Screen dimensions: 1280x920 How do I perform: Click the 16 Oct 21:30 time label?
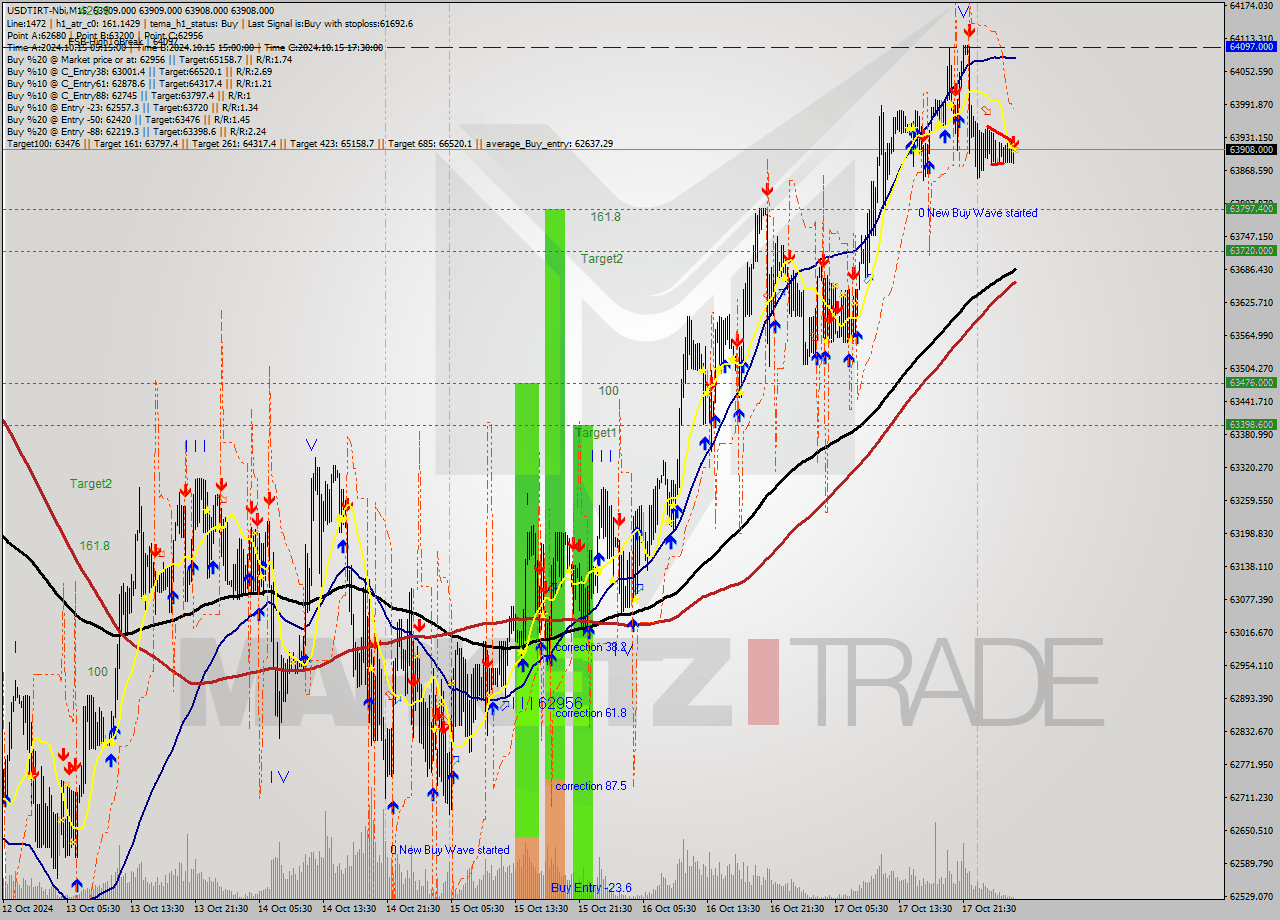[x=797, y=908]
